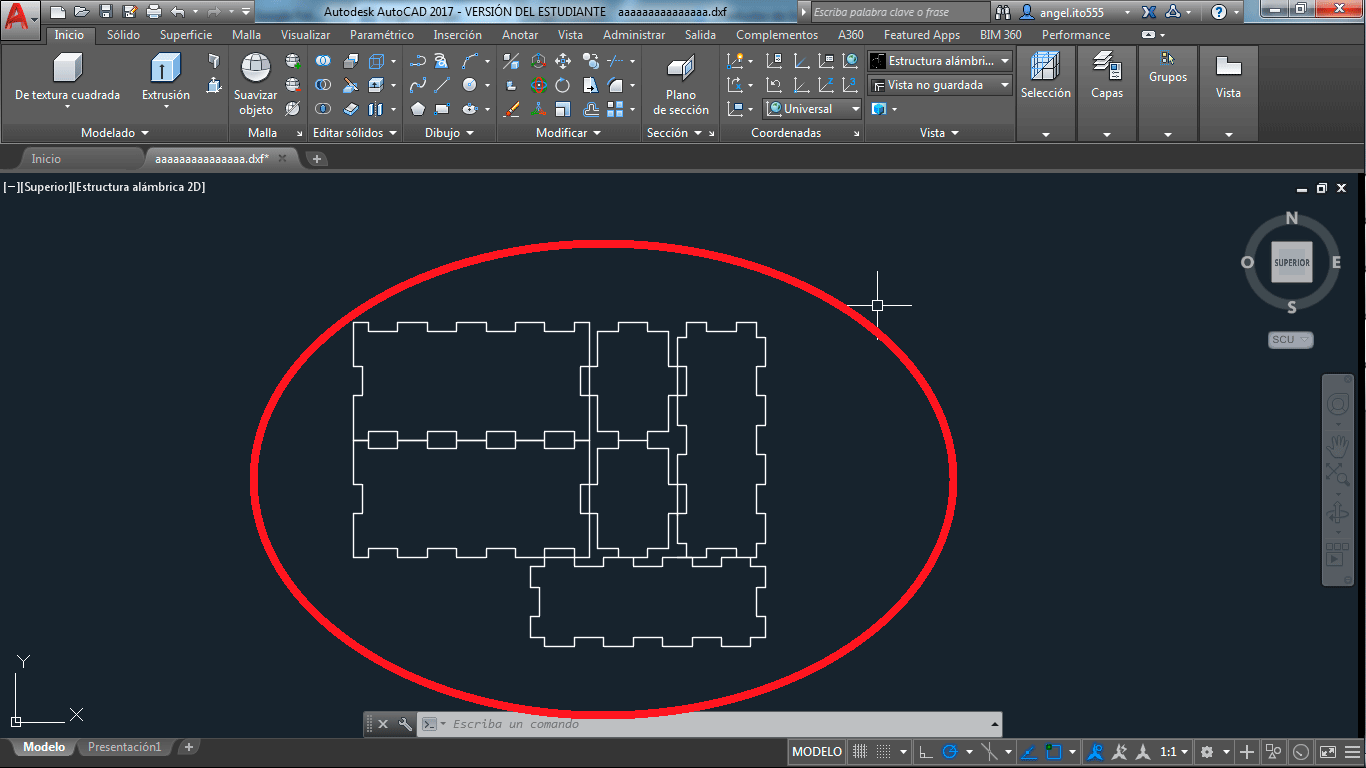1366x768 pixels.
Task: Toggle polar tracking in status bar
Action: pyautogui.click(x=950, y=752)
